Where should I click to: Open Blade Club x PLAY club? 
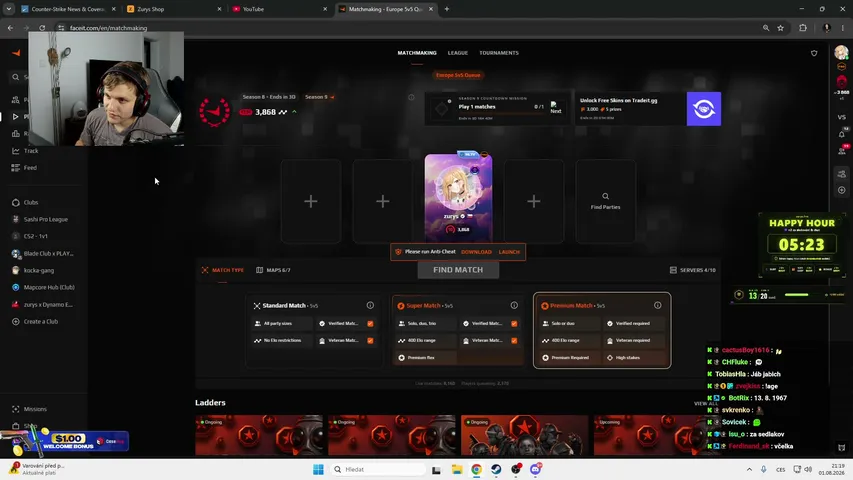click(42, 254)
